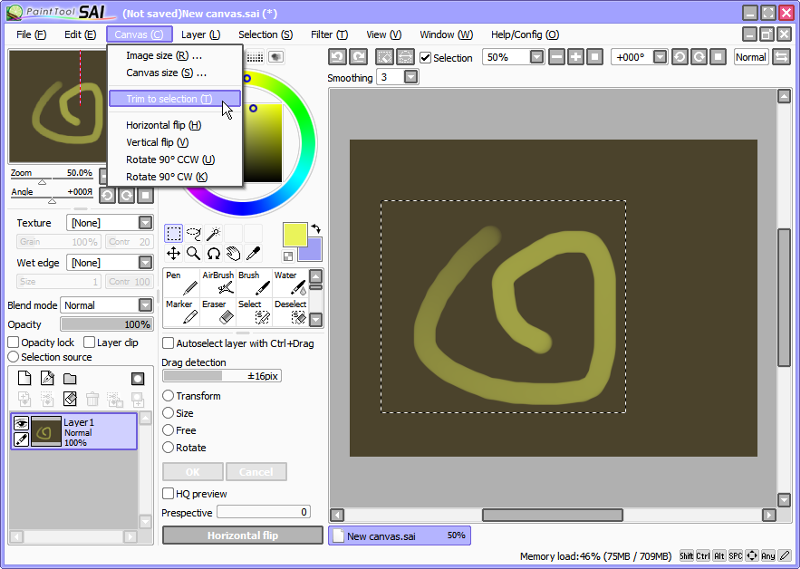Choose Image size from Canvas menu
800x569 pixels.
(174, 56)
